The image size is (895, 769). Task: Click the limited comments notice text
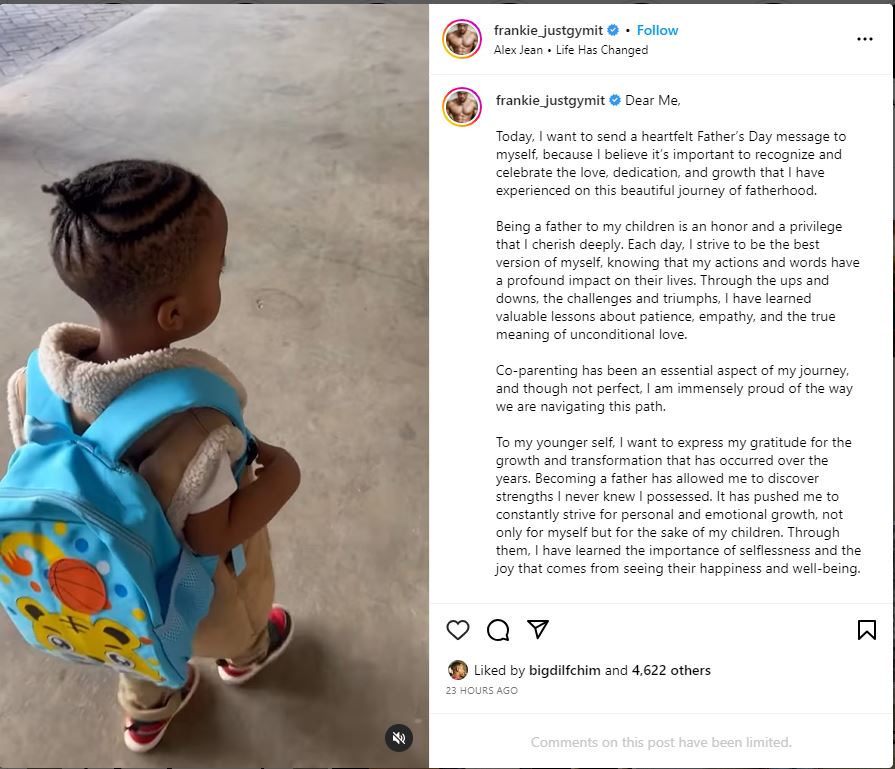tap(661, 742)
